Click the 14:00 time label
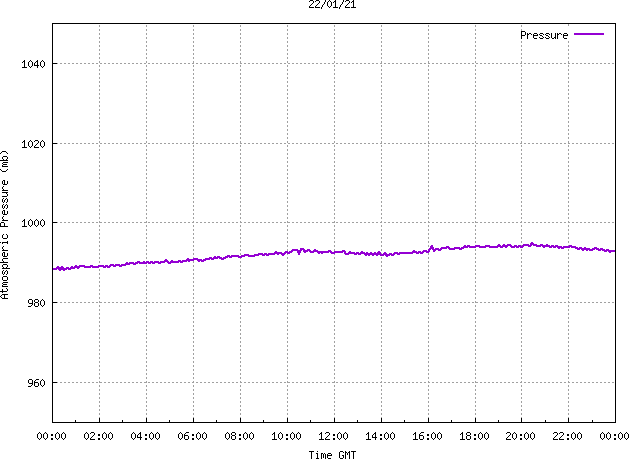The width and height of the screenshot is (629, 459). 380,436
